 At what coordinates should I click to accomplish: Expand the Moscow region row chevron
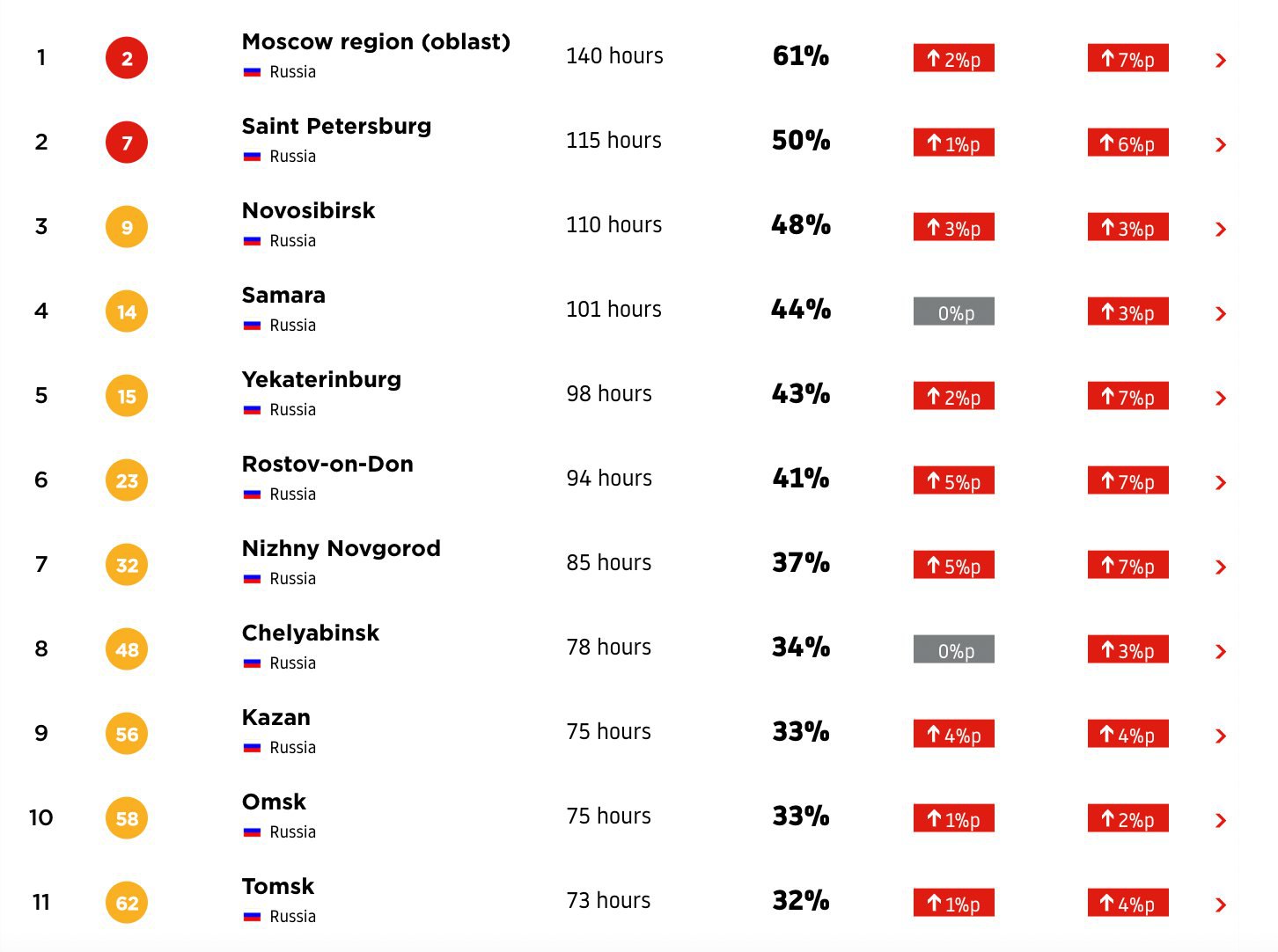[1220, 60]
